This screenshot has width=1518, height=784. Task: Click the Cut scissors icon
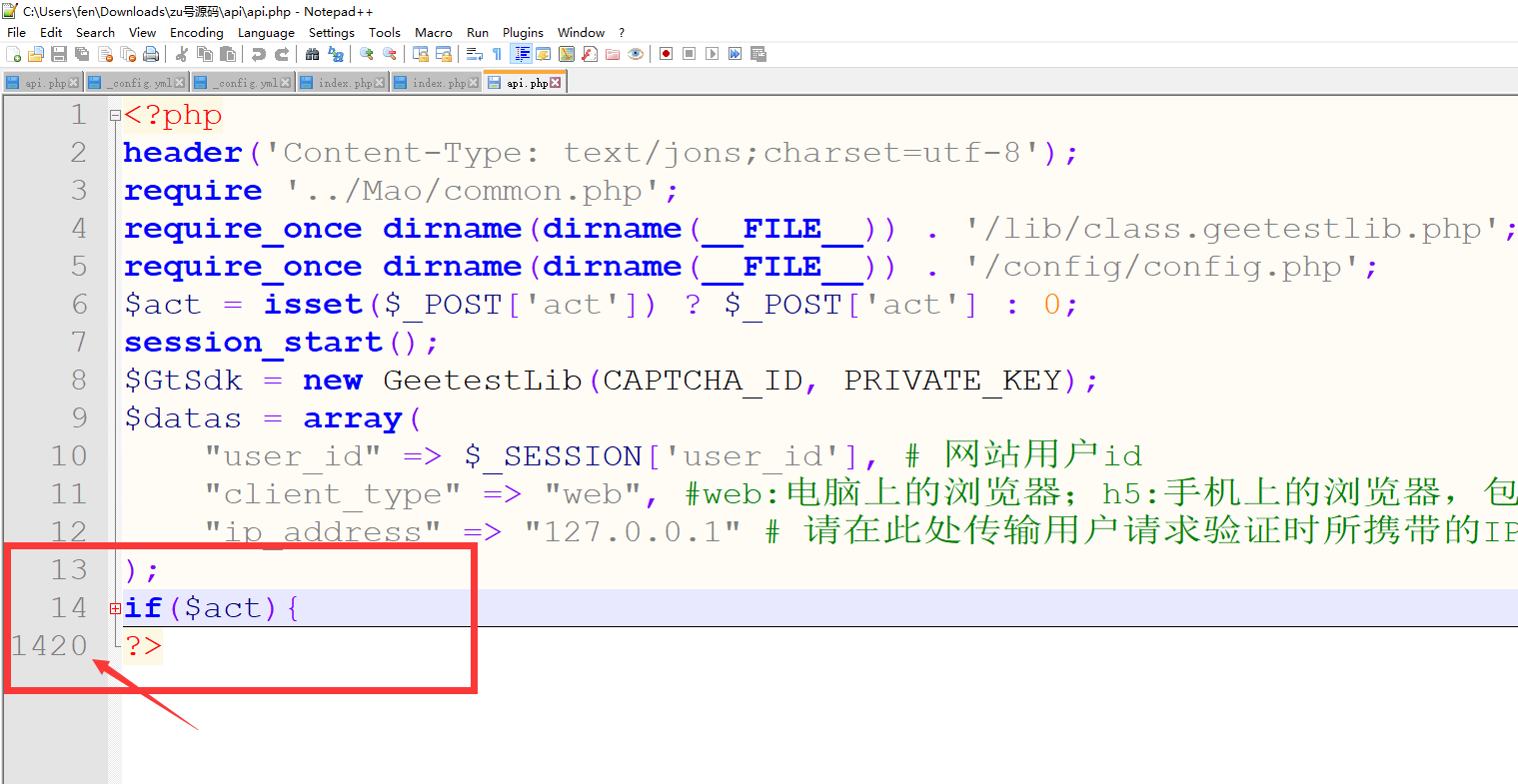[182, 54]
